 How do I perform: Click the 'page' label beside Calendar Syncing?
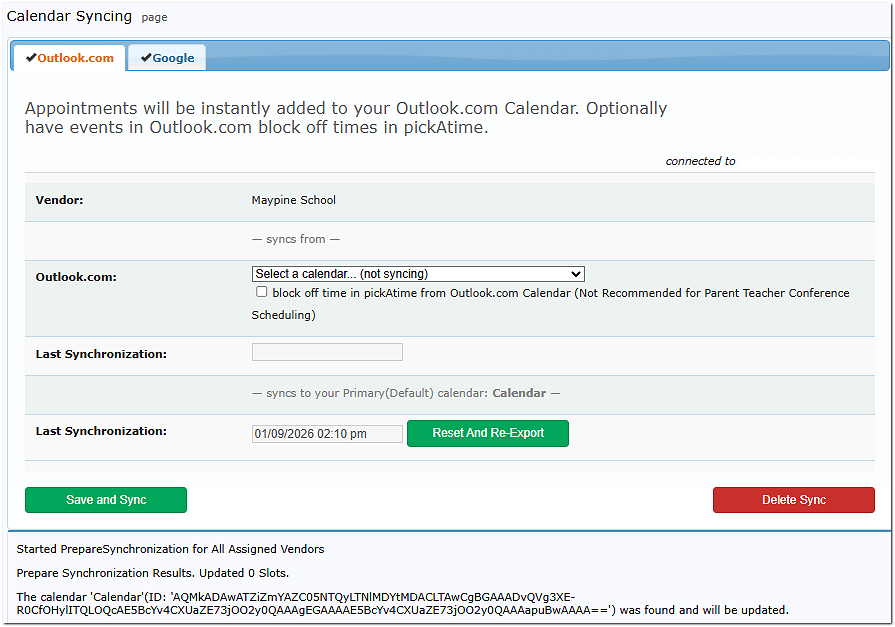click(154, 18)
